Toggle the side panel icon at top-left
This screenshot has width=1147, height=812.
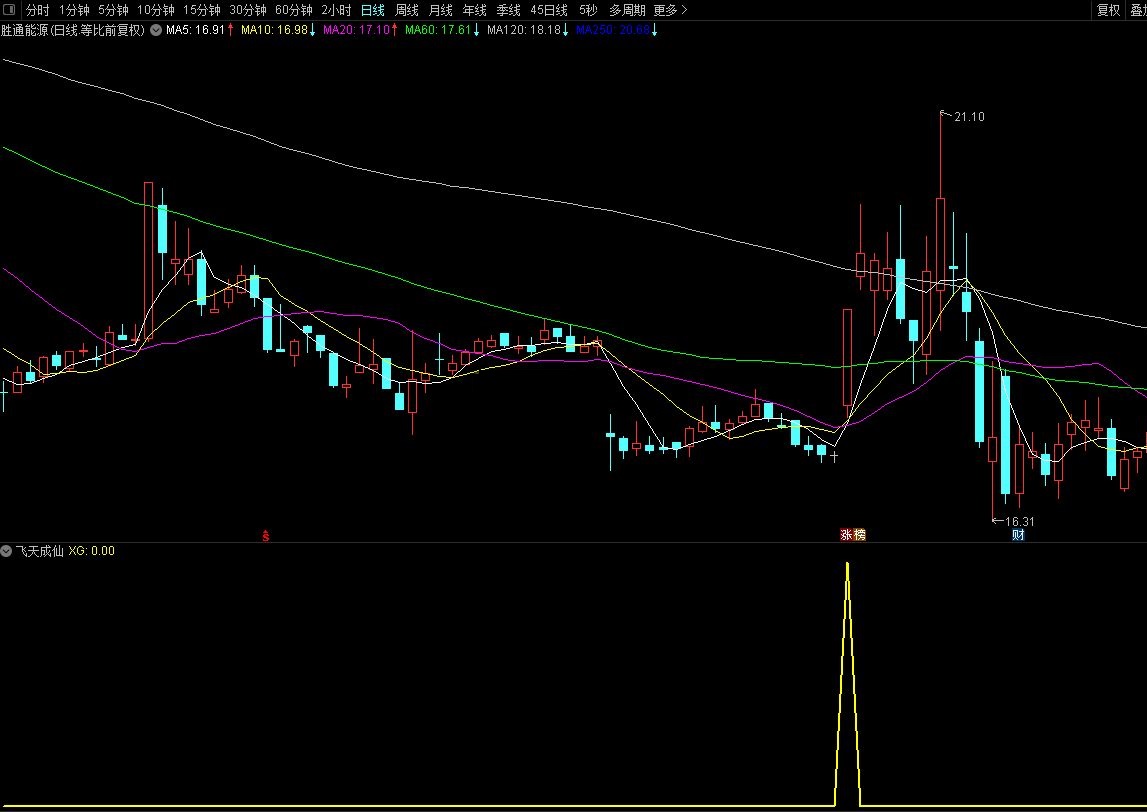tap(9, 10)
